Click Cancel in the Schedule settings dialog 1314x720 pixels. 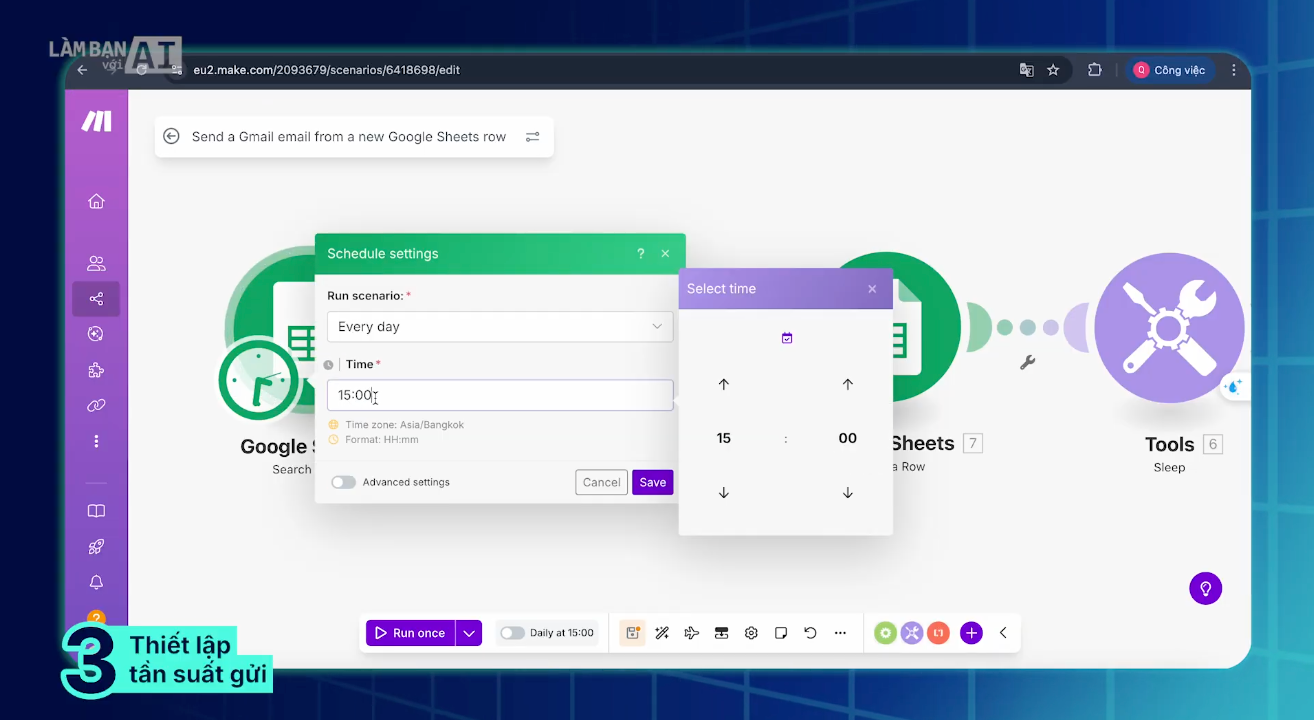[601, 482]
